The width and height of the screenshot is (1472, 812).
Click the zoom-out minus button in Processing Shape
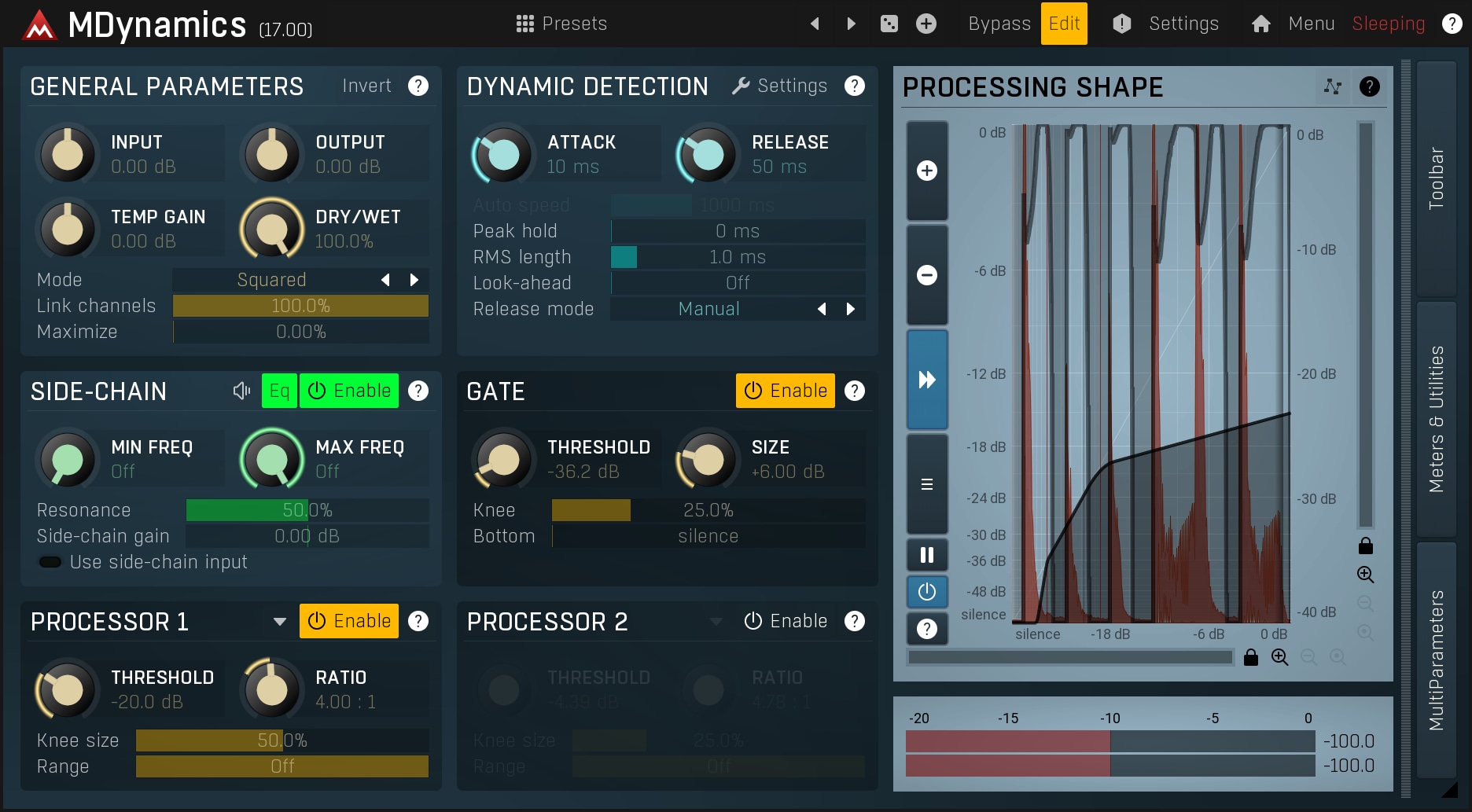[x=927, y=275]
